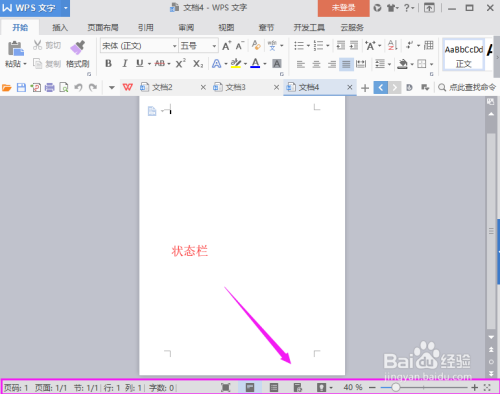Zoom out with minus button
Viewport: 500px width, 394px height.
[x=372, y=388]
